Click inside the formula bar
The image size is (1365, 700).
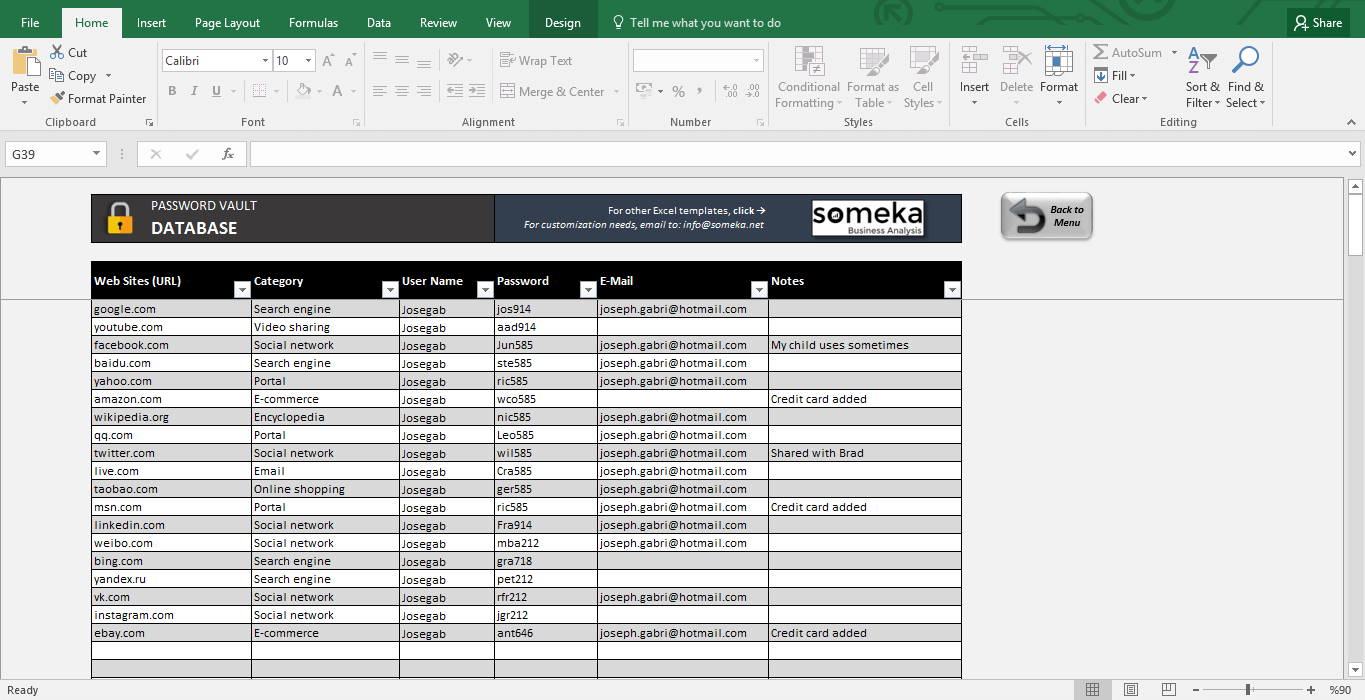700,154
